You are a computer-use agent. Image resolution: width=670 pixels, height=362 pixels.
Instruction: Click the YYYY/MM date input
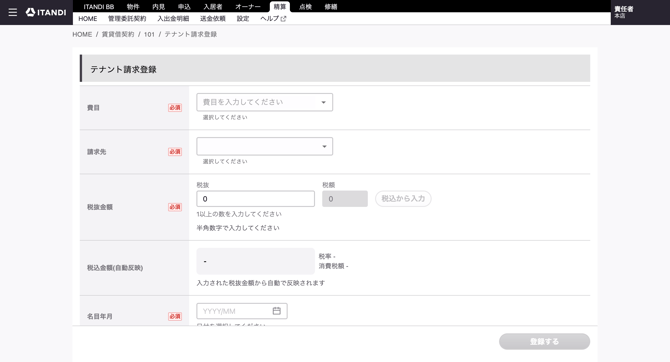pyautogui.click(x=242, y=311)
